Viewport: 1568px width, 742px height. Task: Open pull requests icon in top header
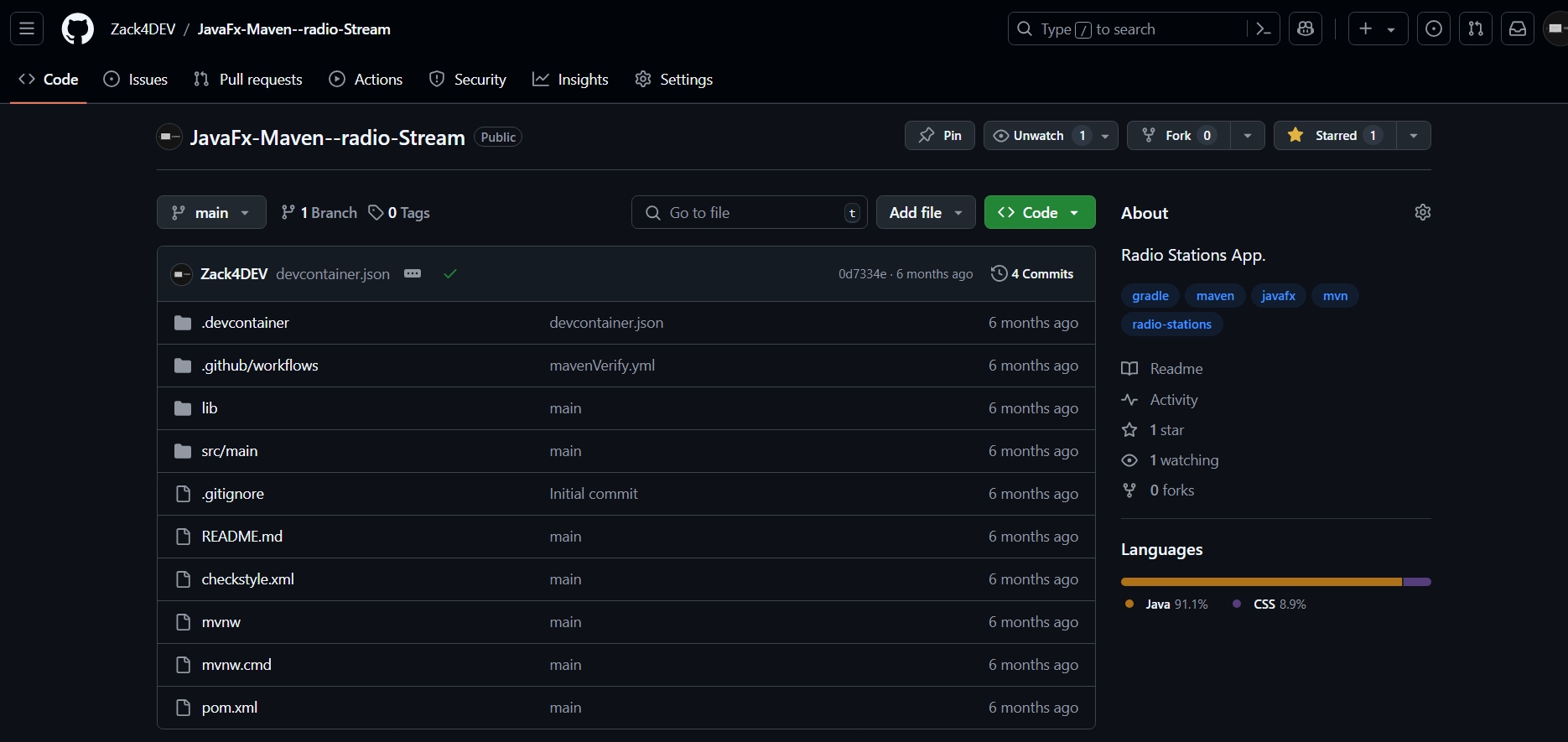[1476, 29]
